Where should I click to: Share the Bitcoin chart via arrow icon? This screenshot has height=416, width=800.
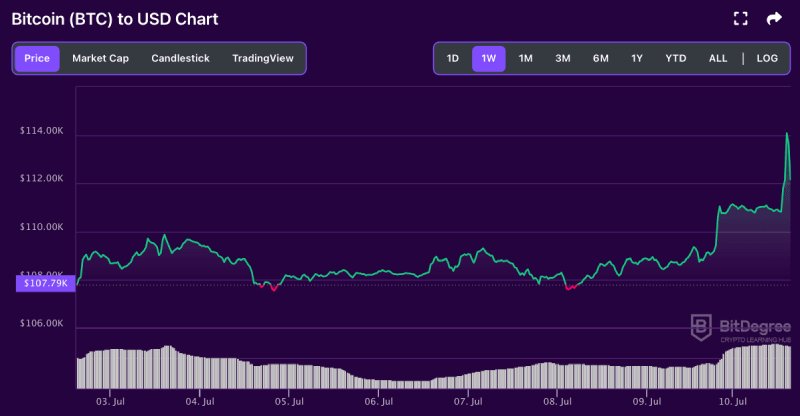coord(774,19)
